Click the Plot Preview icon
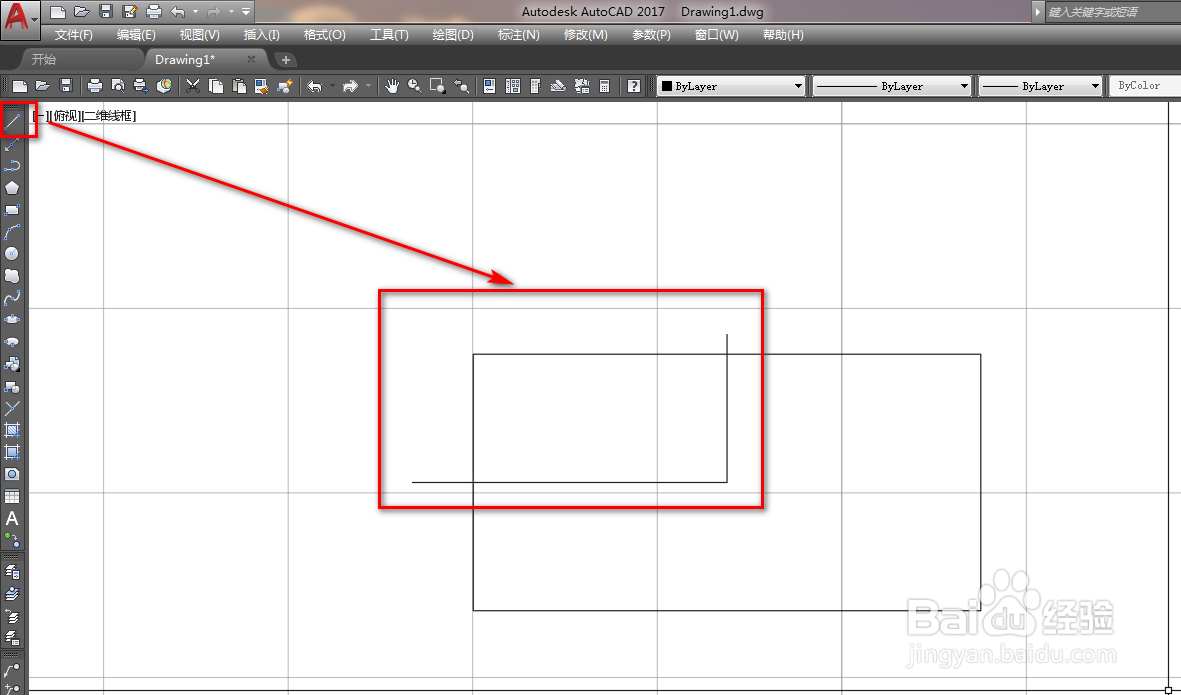 118,86
